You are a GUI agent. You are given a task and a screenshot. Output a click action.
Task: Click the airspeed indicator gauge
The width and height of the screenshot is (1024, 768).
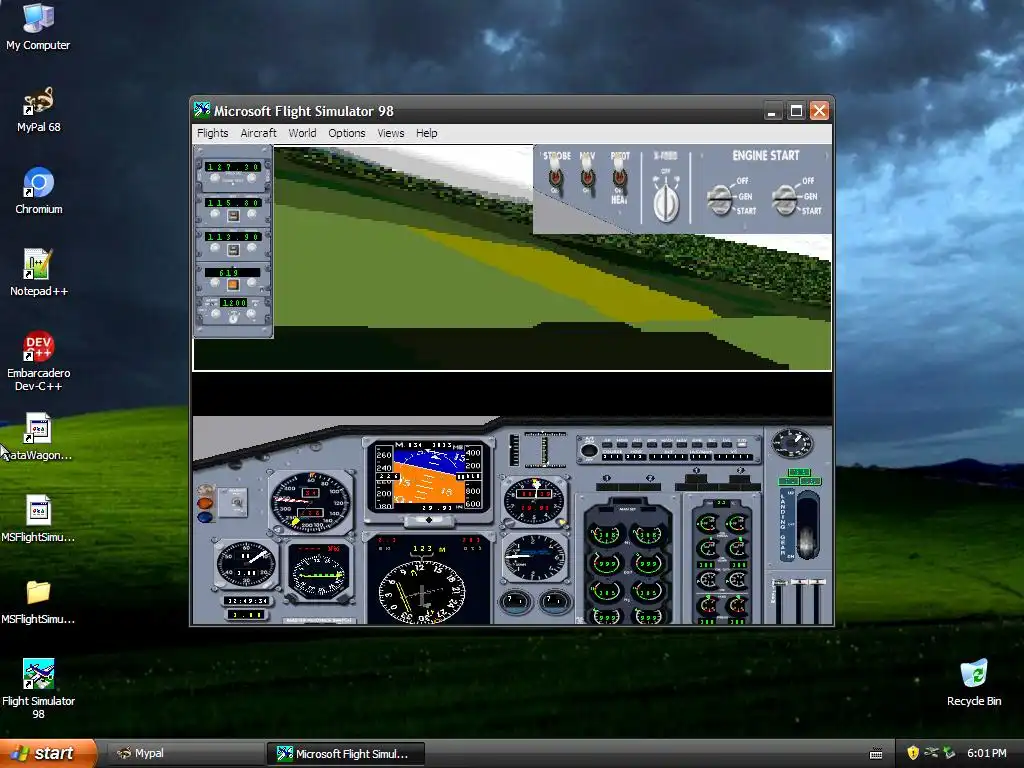point(311,501)
